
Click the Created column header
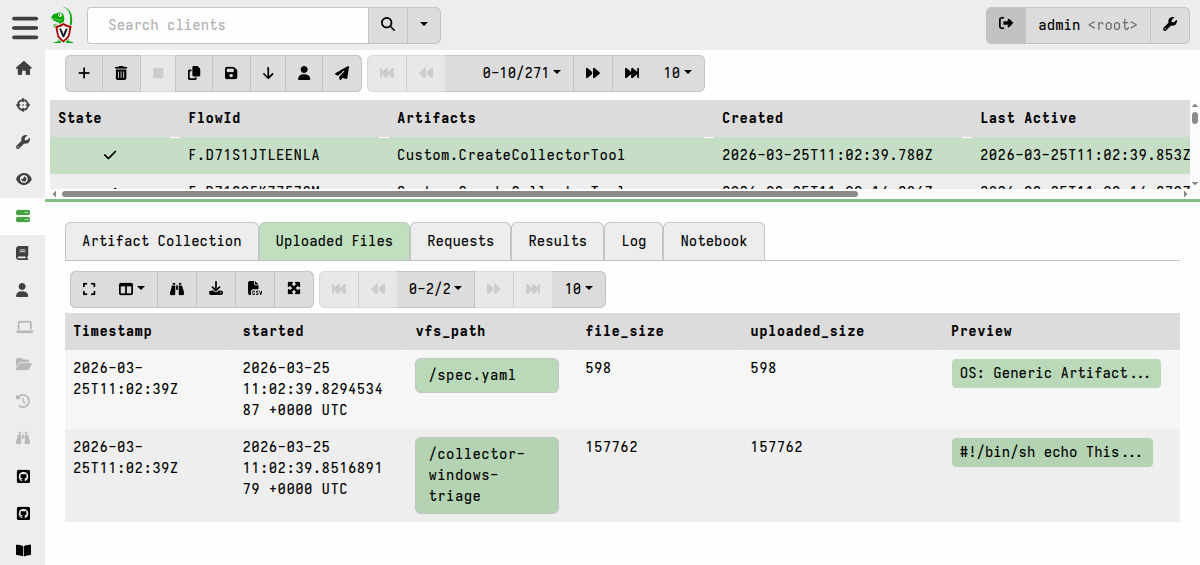coord(752,118)
